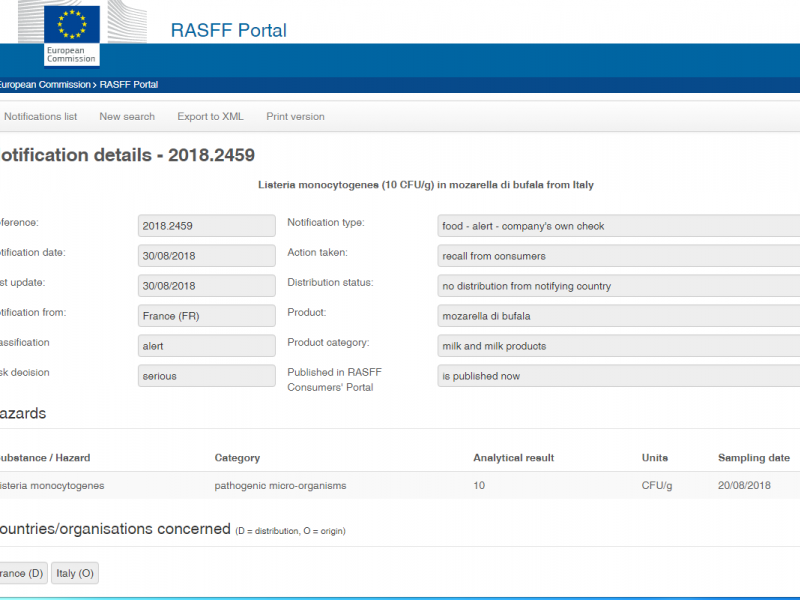Click the classification field showing alert
This screenshot has height=600, width=800.
(x=207, y=346)
